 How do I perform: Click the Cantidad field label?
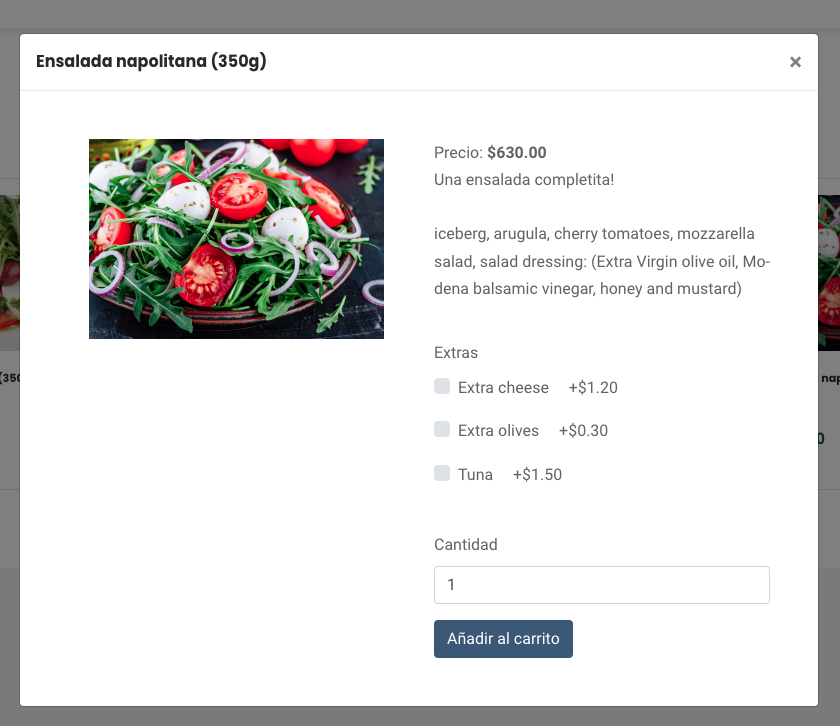tap(465, 545)
